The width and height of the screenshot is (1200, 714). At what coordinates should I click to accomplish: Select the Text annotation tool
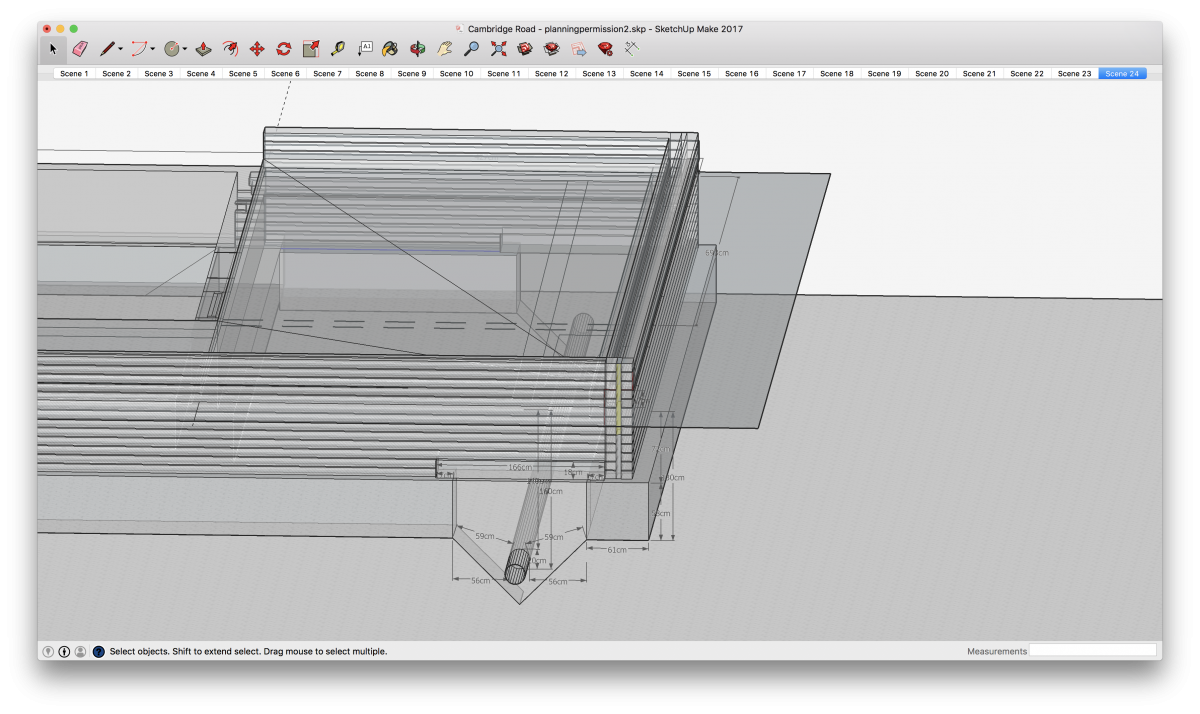pos(365,47)
